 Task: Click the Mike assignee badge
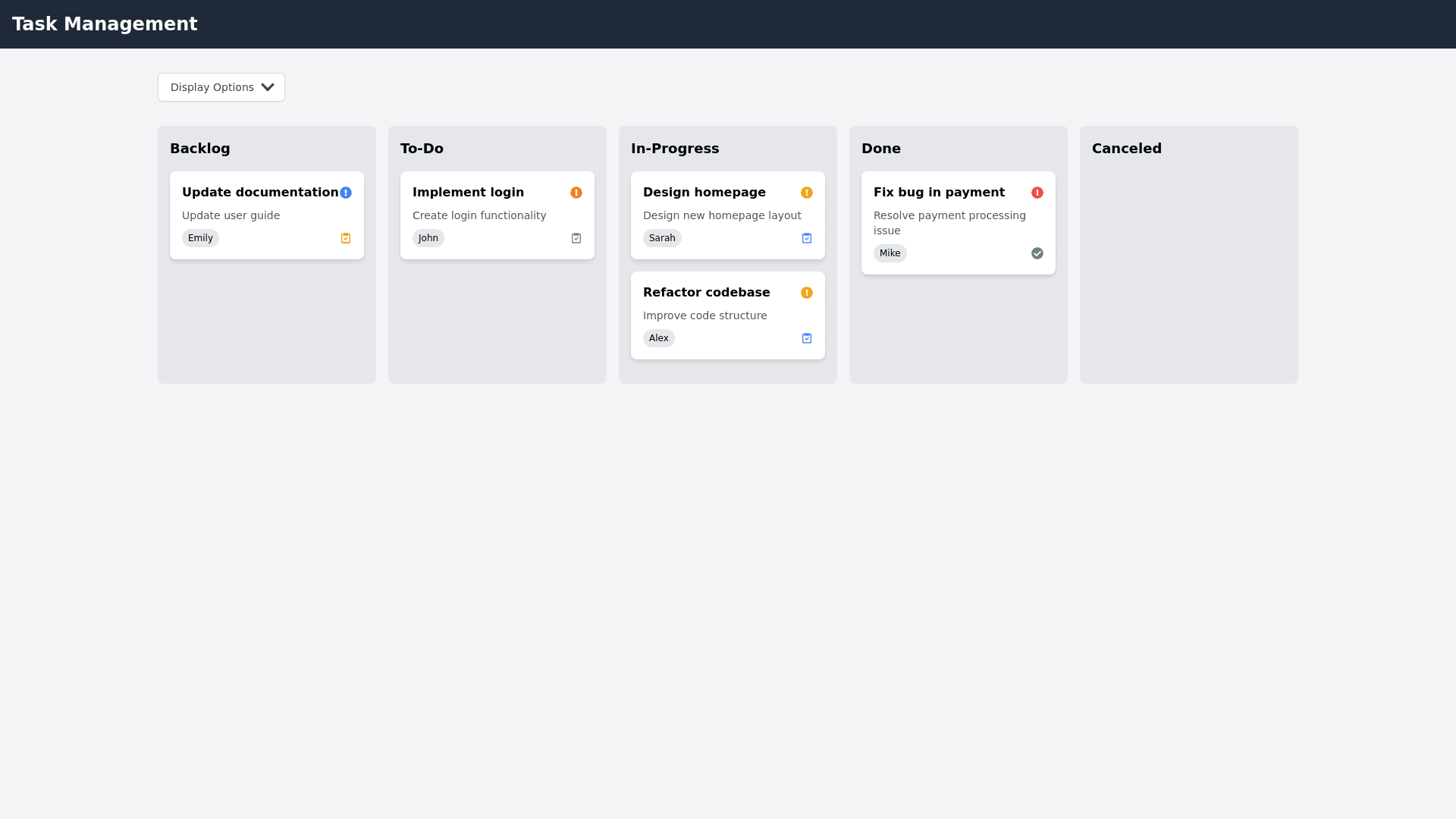tap(890, 253)
